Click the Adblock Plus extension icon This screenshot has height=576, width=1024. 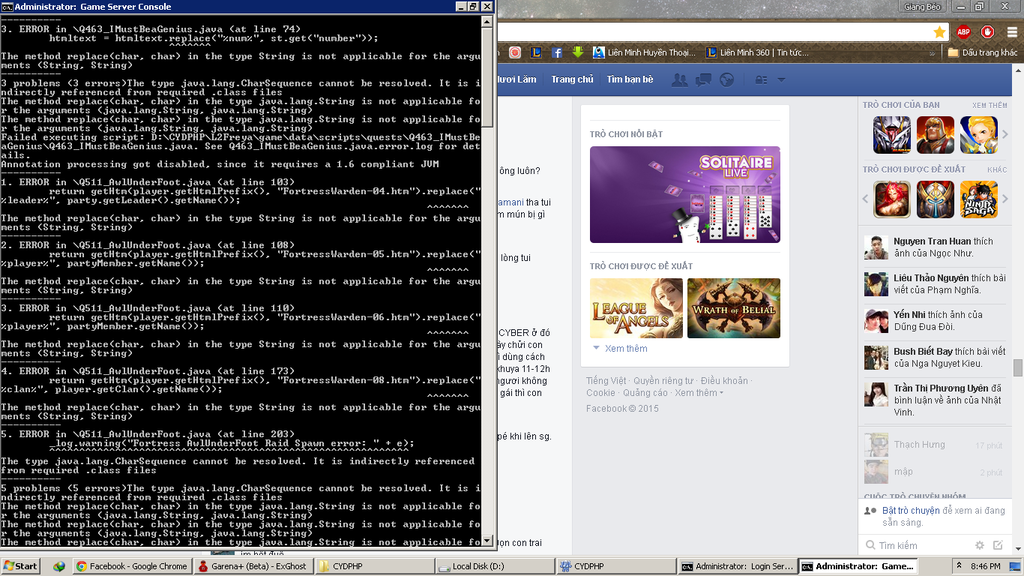[963, 32]
